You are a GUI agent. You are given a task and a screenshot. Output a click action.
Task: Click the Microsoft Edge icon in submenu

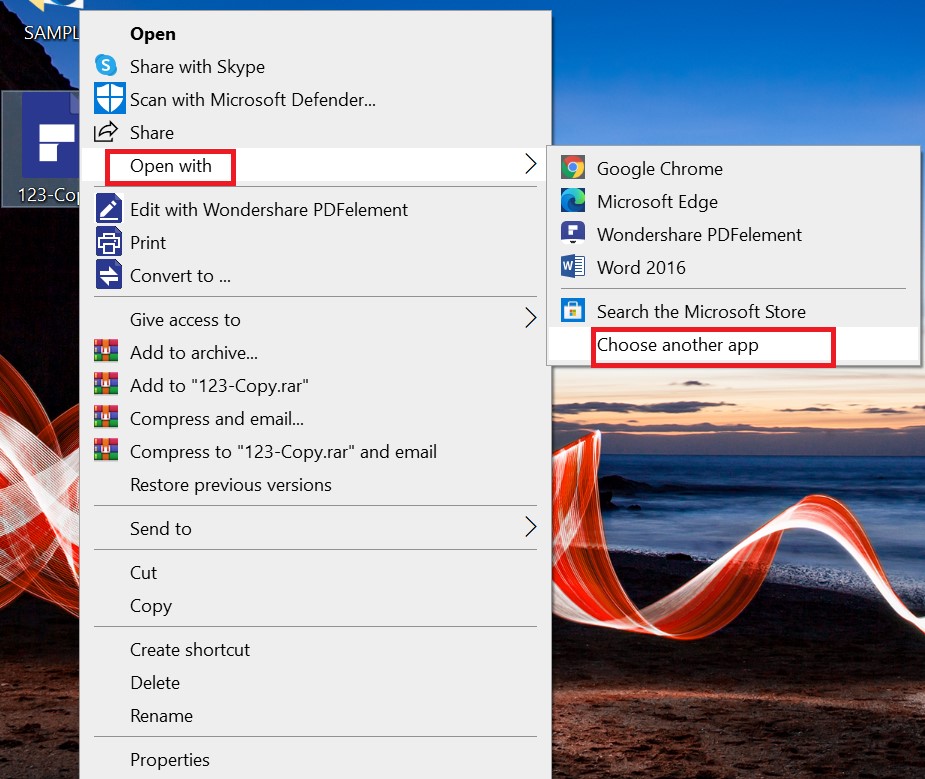point(573,201)
